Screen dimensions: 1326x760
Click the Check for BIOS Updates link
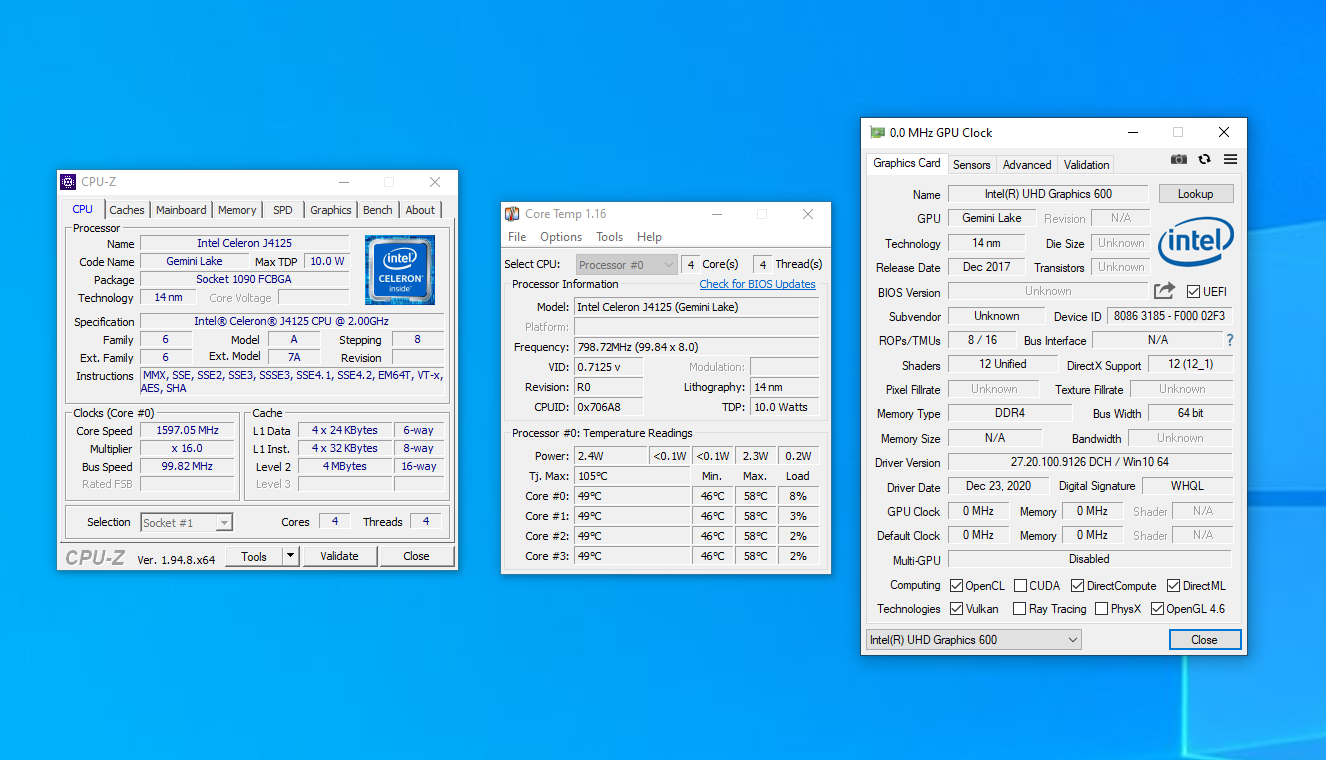pos(757,284)
